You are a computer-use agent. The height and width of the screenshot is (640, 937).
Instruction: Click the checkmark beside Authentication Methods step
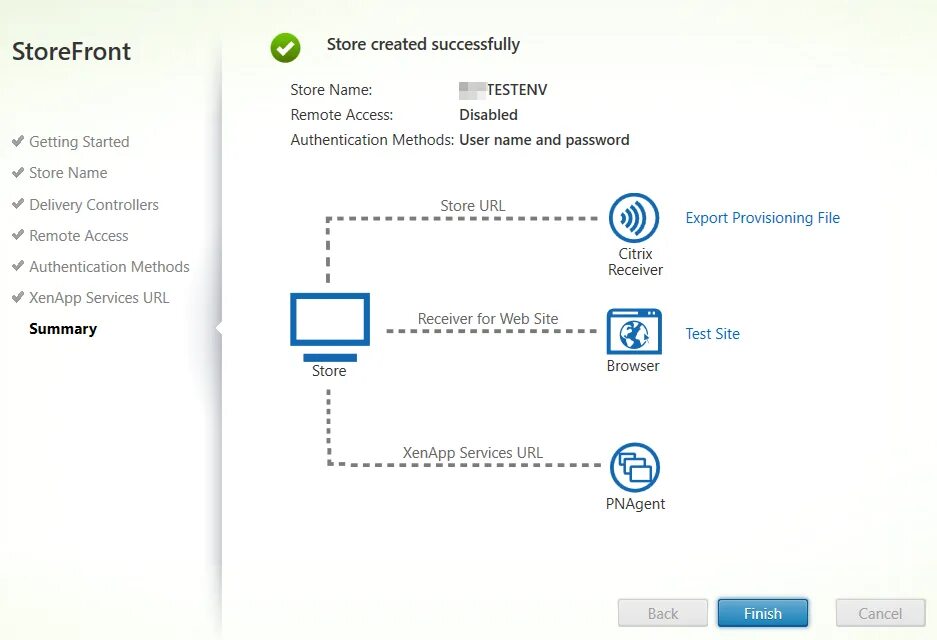(18, 267)
